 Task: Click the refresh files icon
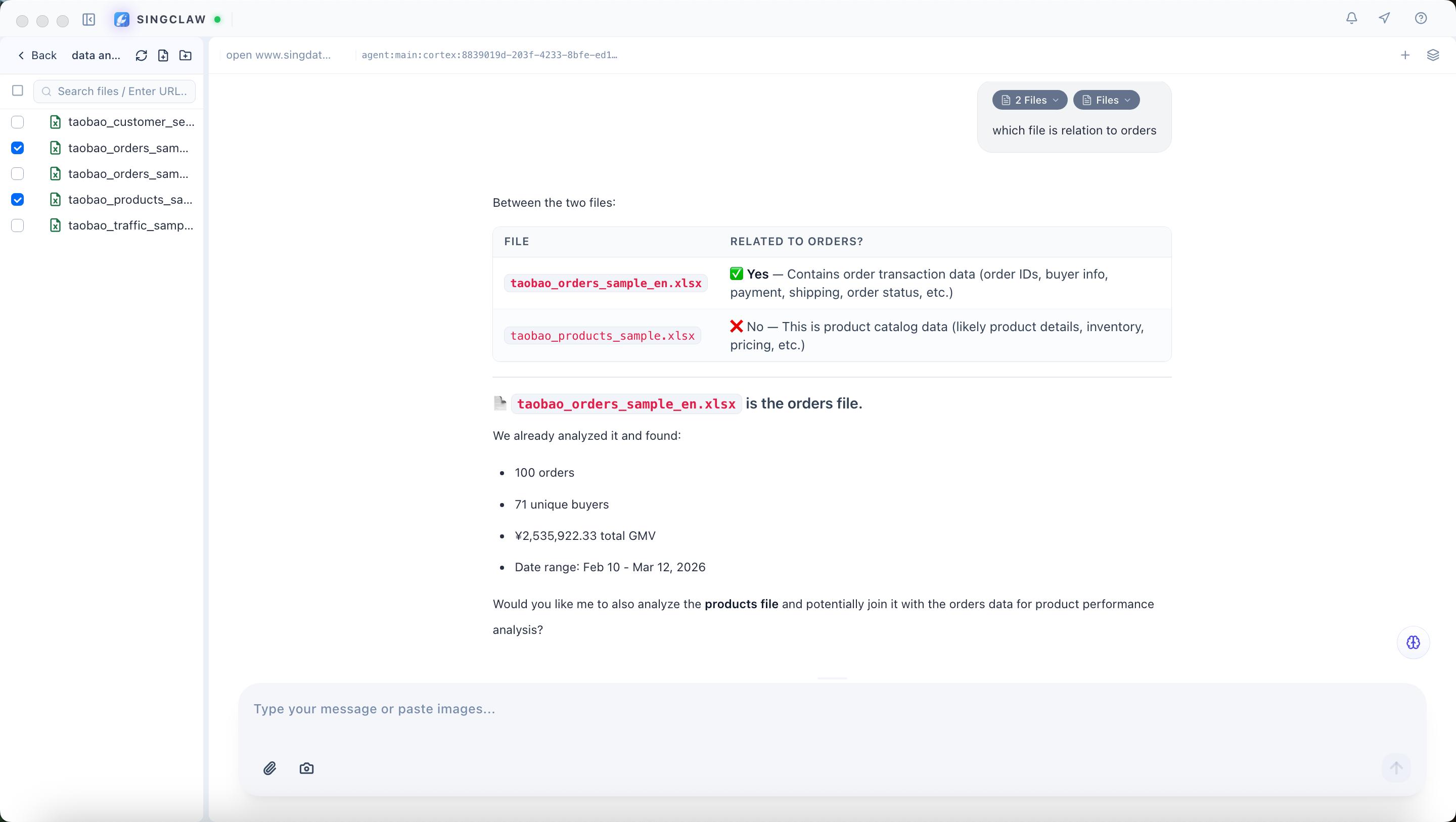click(142, 56)
